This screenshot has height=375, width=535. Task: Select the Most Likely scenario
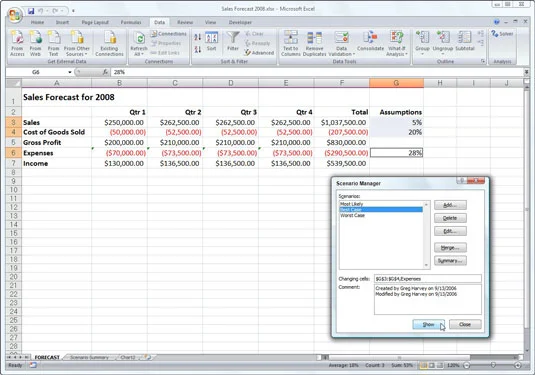click(x=381, y=204)
